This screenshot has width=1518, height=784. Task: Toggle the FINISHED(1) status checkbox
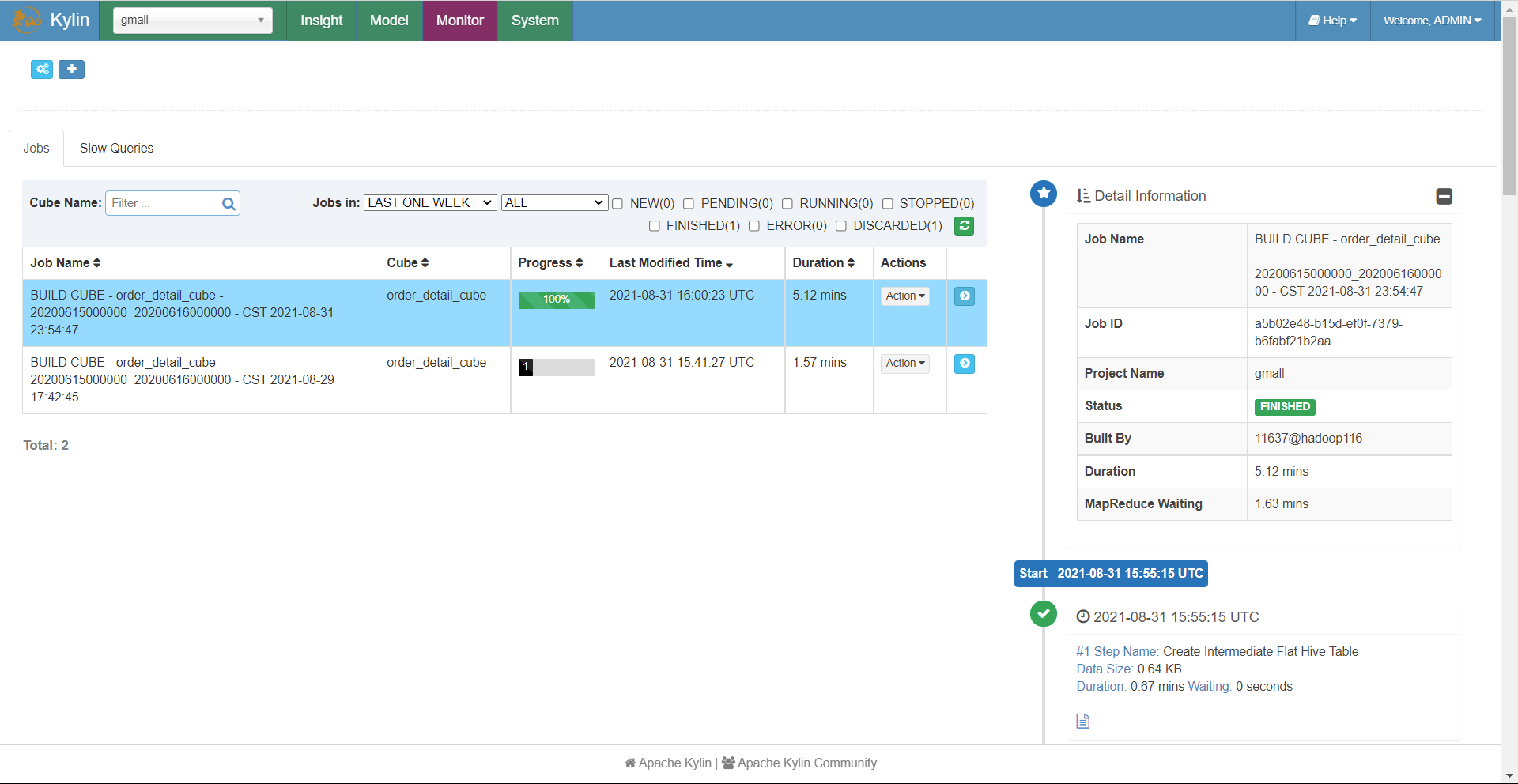[x=655, y=226]
